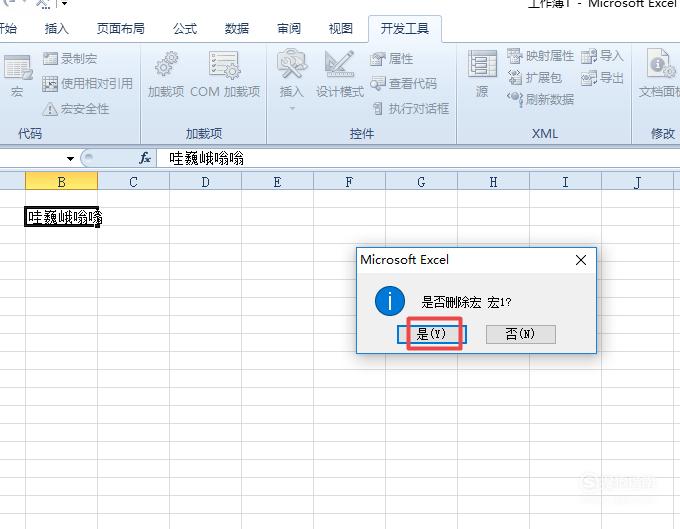Select column H header
The width and height of the screenshot is (680, 529).
click(494, 182)
